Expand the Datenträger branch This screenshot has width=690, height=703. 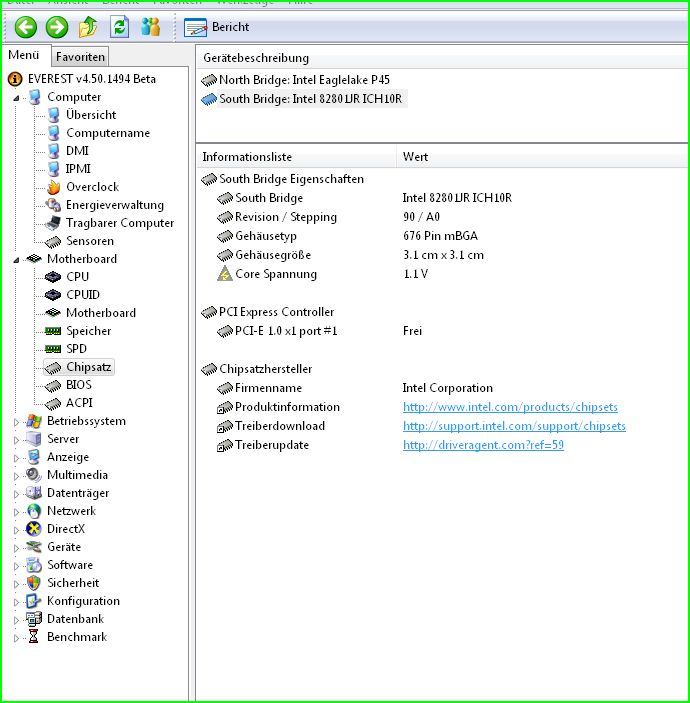pyautogui.click(x=16, y=493)
